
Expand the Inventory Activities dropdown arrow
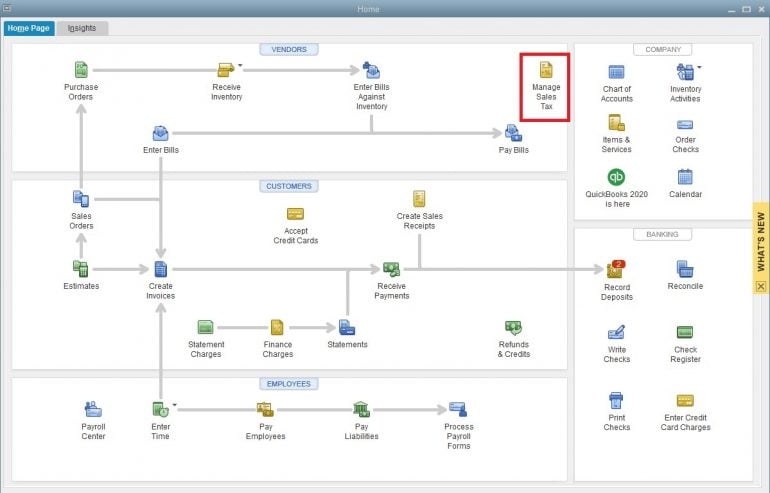698,67
